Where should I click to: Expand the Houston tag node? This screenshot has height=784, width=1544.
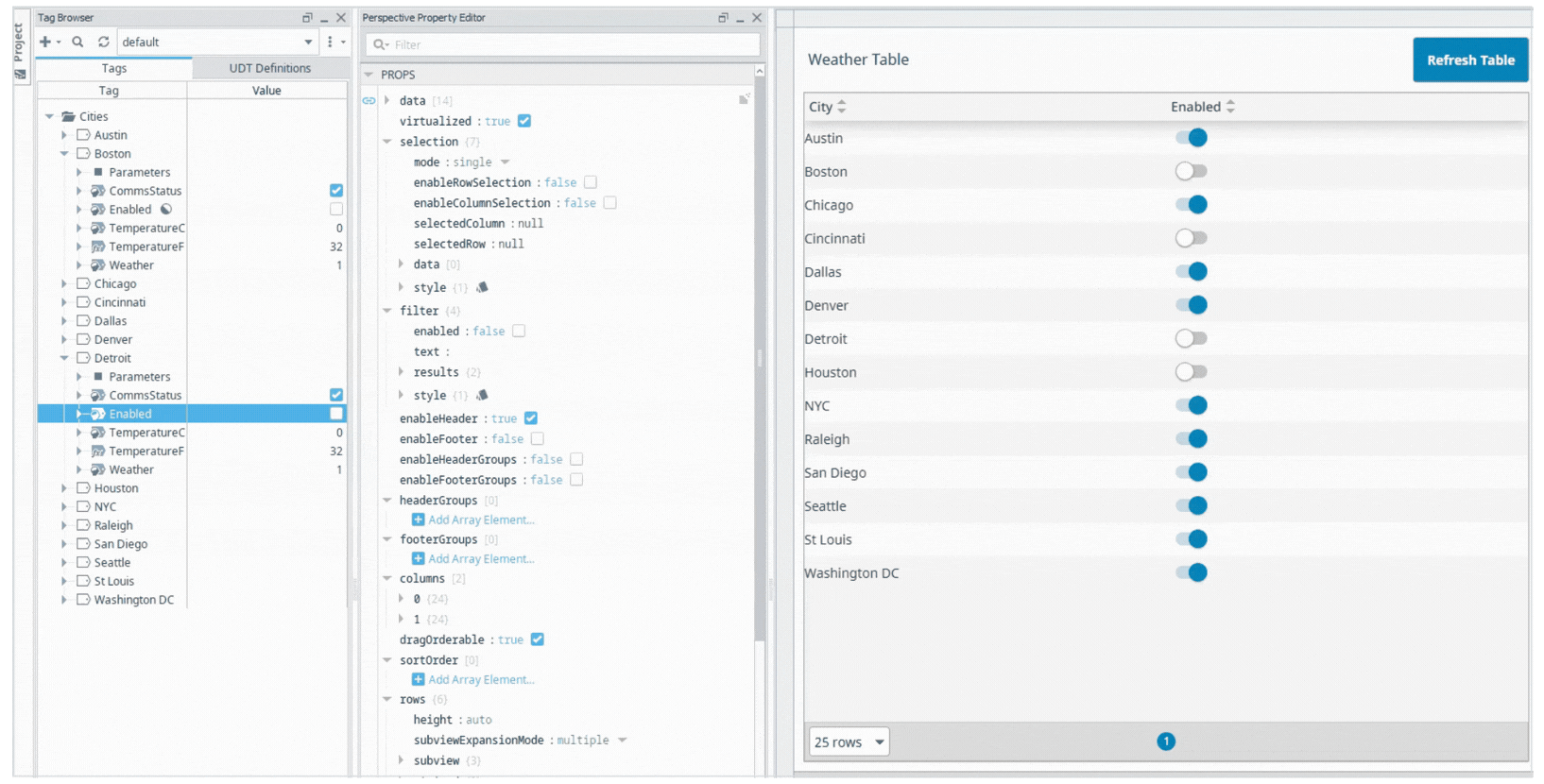click(64, 488)
